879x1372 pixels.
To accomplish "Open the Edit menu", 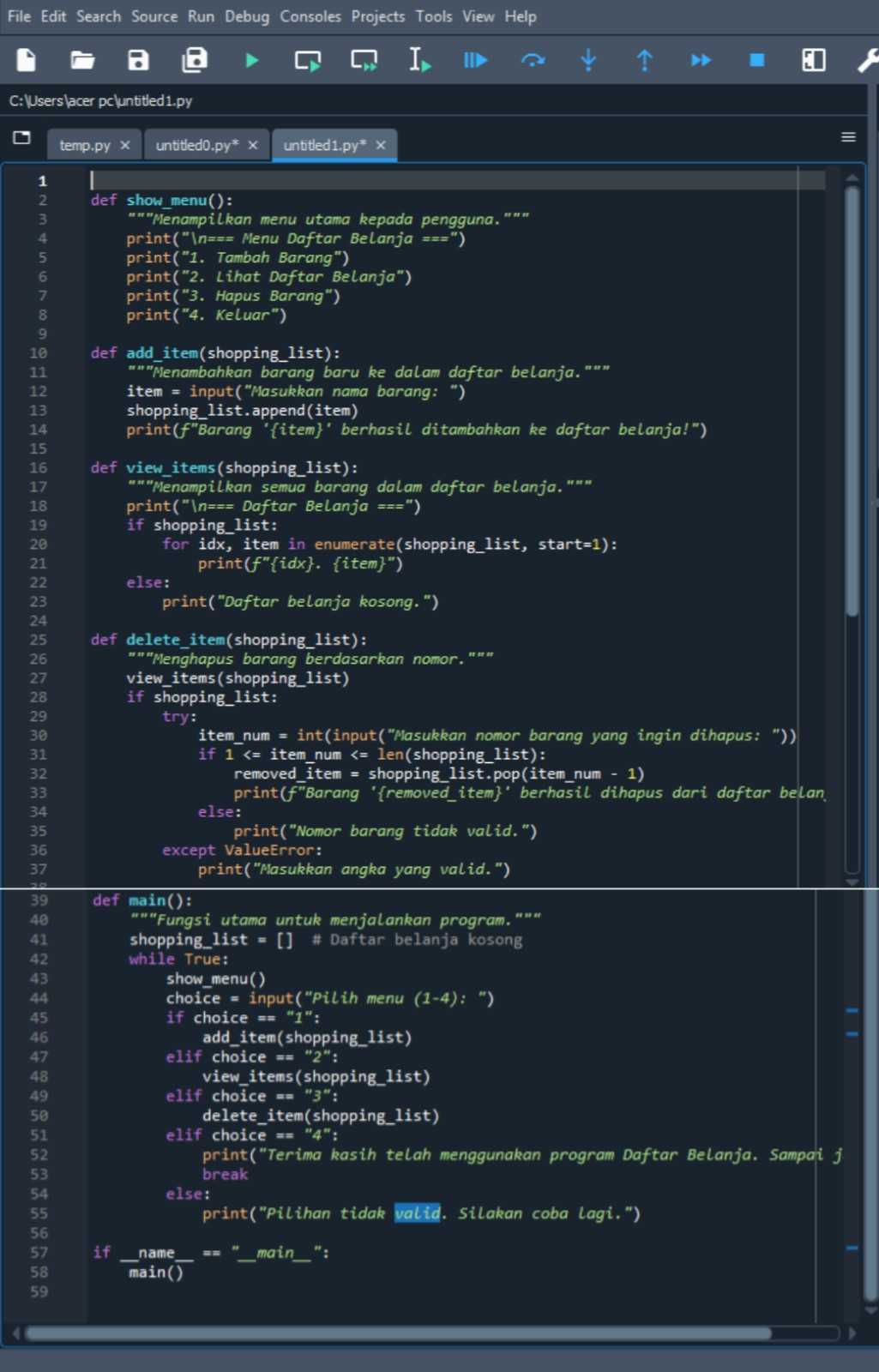I will pyautogui.click(x=53, y=16).
